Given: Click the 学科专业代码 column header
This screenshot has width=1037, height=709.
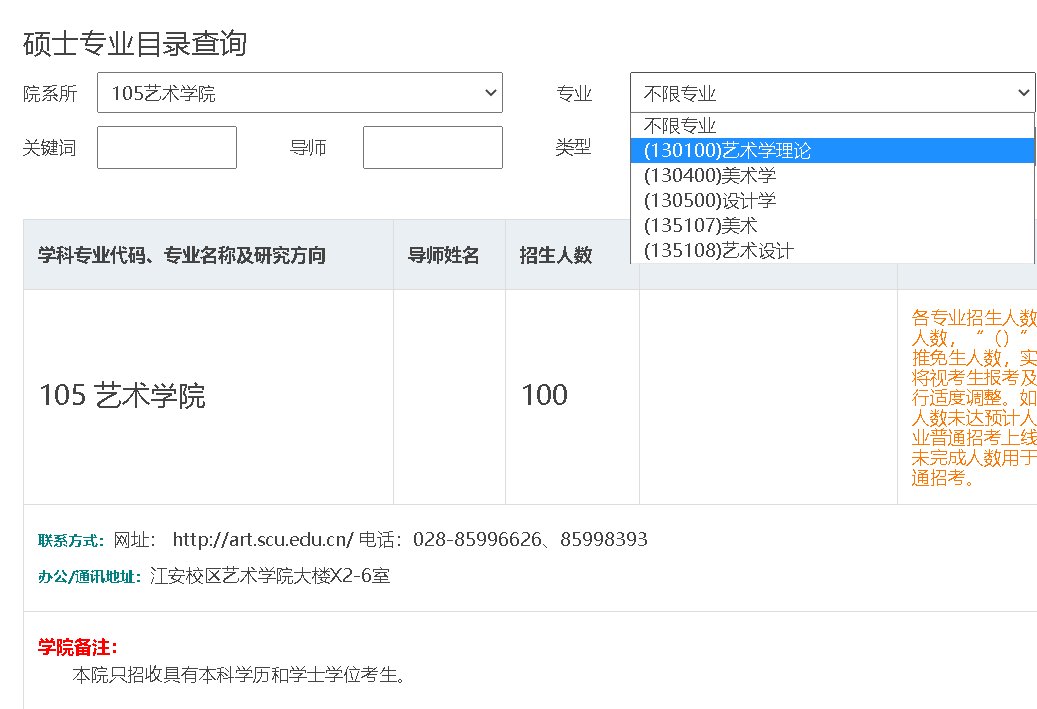Looking at the screenshot, I should (x=179, y=254).
